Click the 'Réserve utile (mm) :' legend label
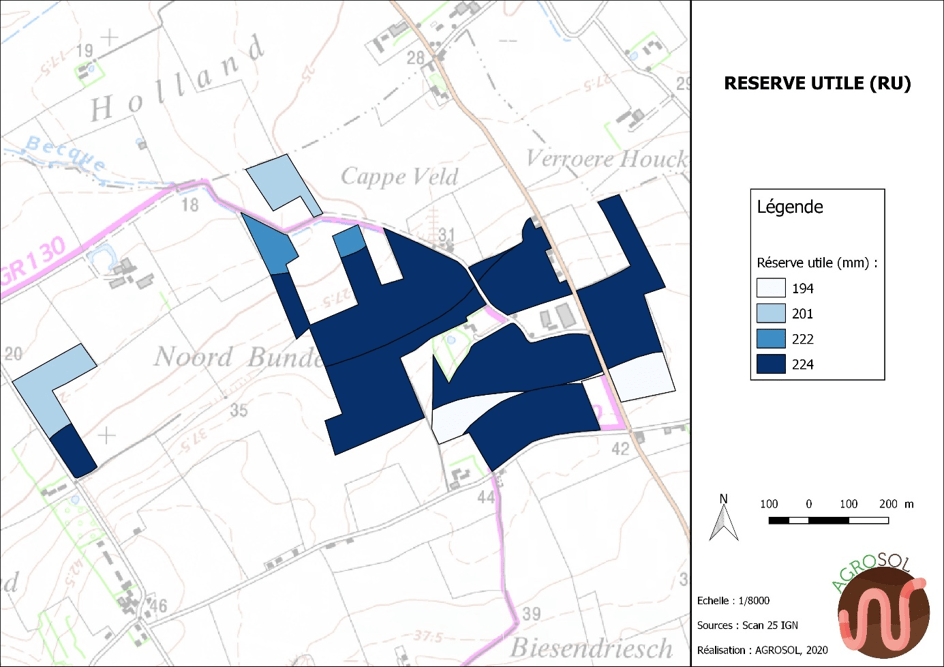944x667 pixels. [817, 262]
